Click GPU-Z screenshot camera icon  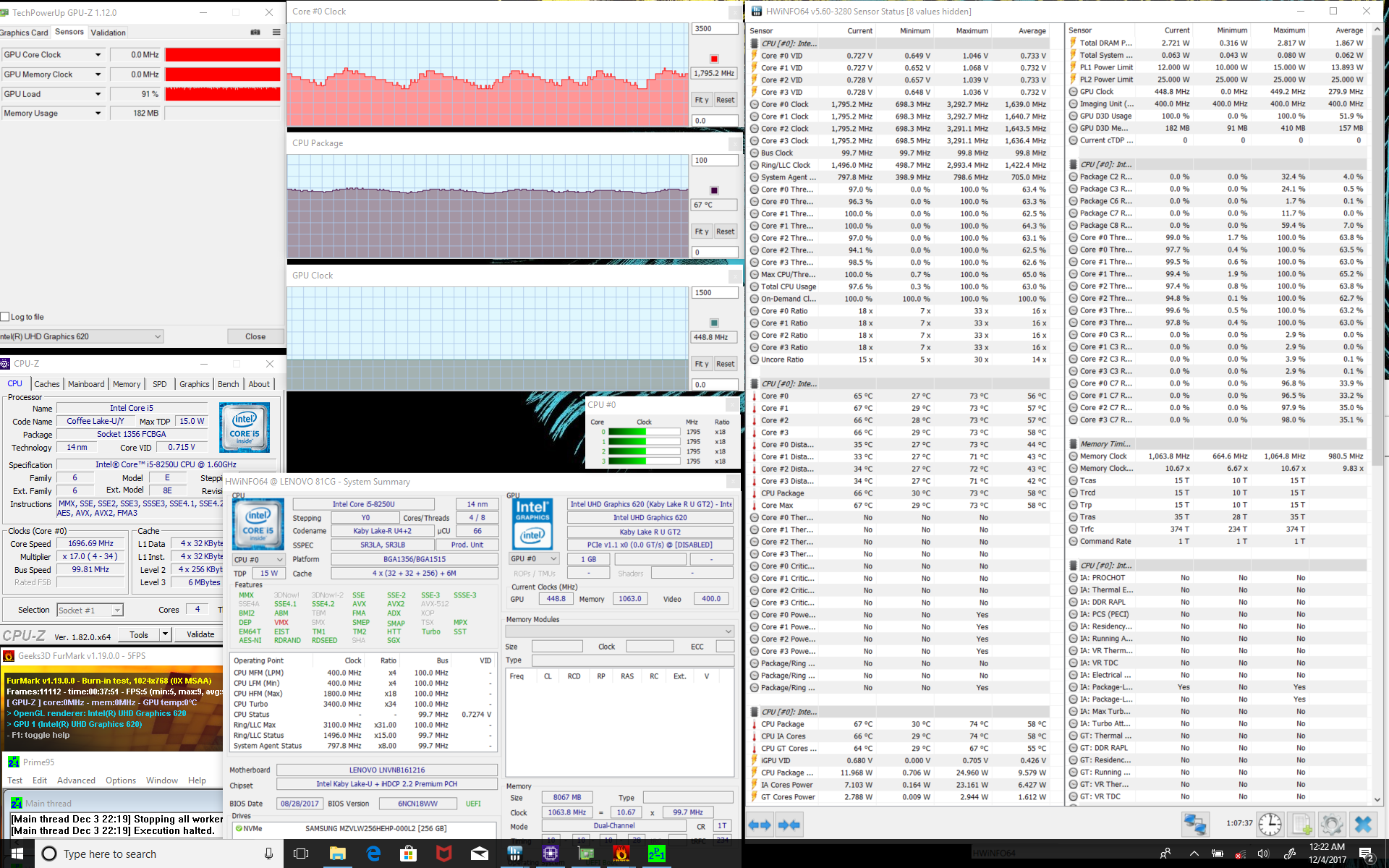click(x=255, y=32)
